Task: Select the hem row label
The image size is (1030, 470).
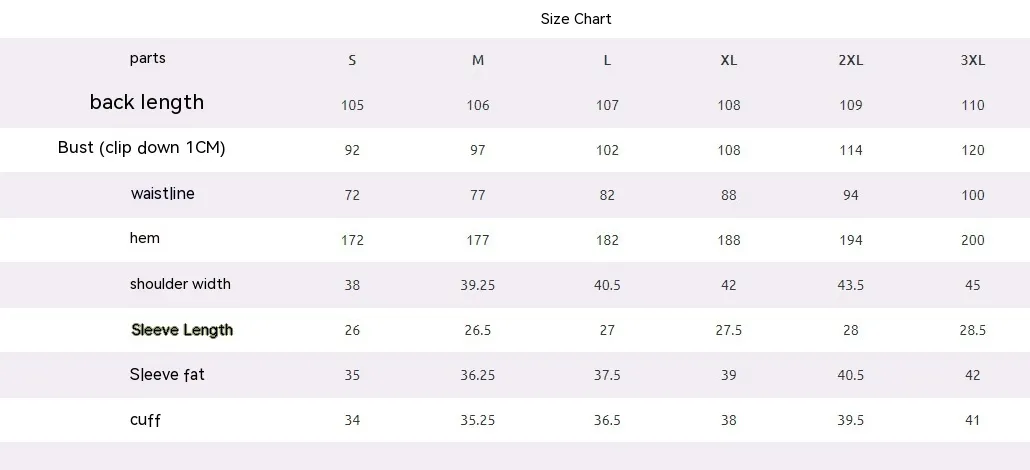Action: click(x=145, y=238)
